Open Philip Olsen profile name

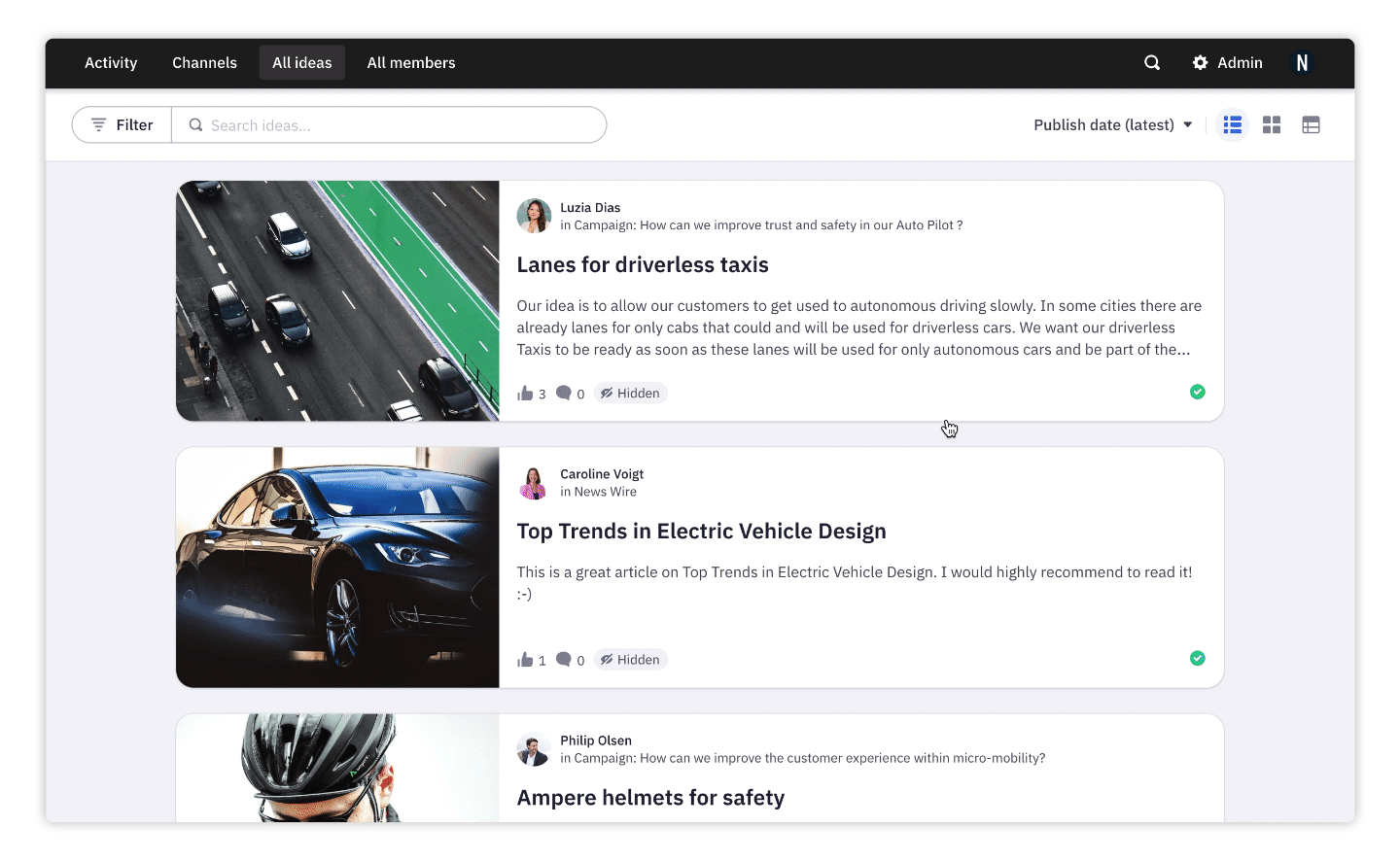pos(596,740)
